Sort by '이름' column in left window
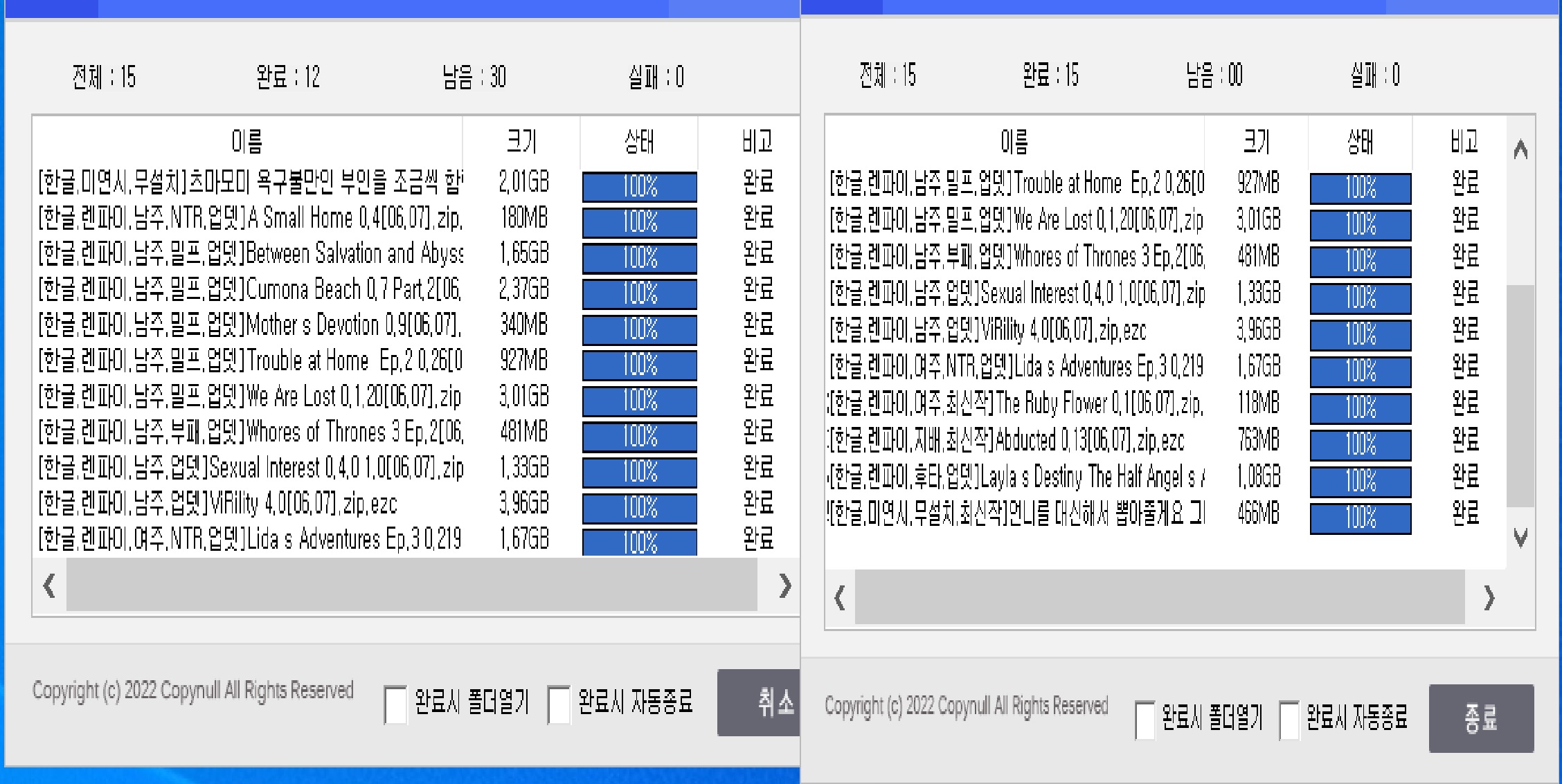The height and width of the screenshot is (784, 1562). point(247,142)
